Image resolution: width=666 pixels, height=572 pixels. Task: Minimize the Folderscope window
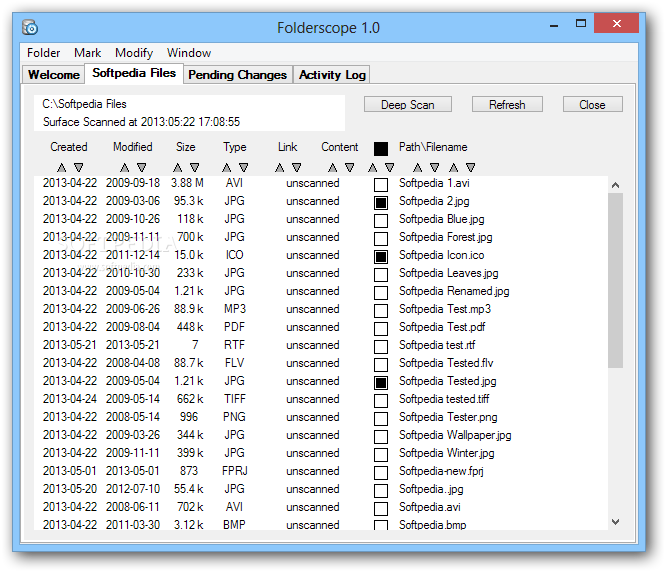coord(554,25)
